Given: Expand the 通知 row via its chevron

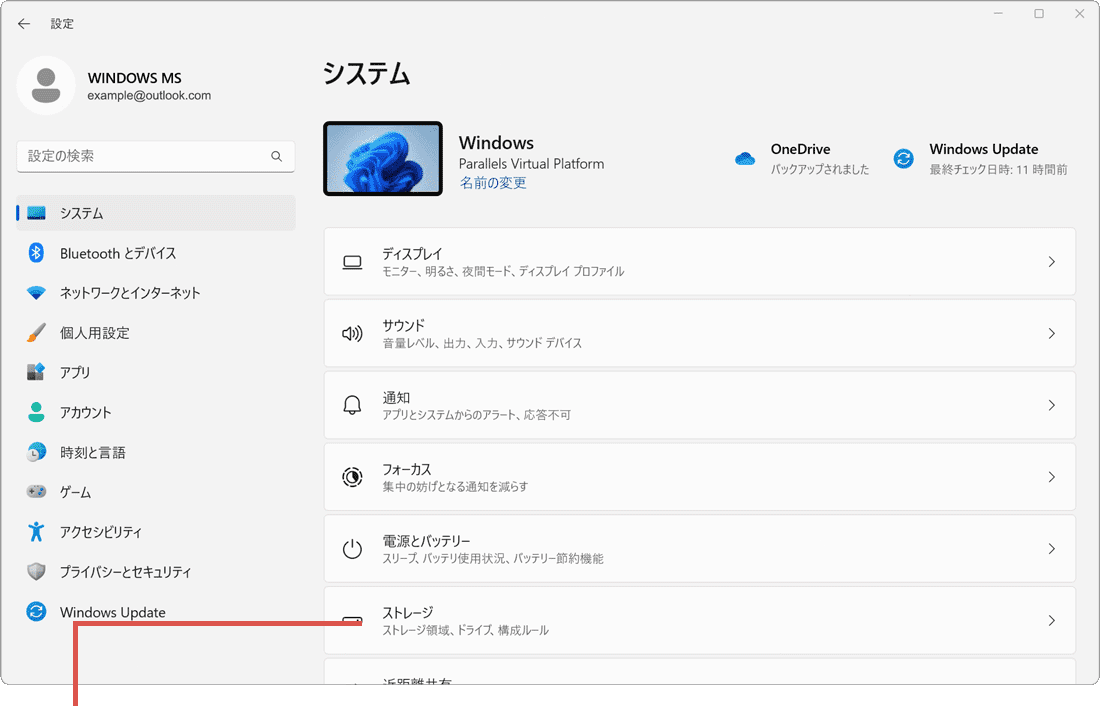Looking at the screenshot, I should pyautogui.click(x=1051, y=405).
